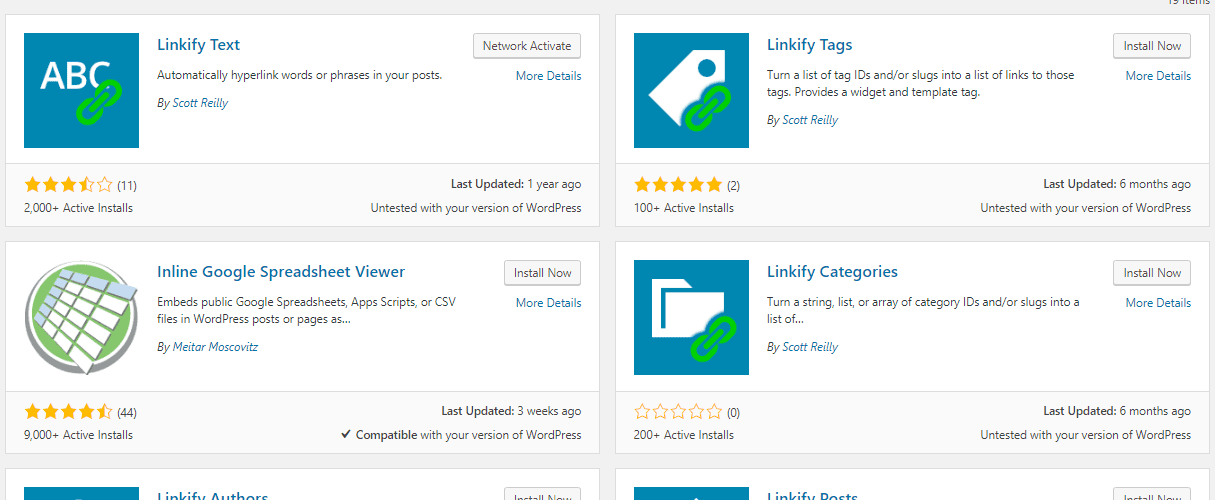Click Last Updated: 1 year ago text
This screenshot has height=500, width=1215.
(x=516, y=184)
